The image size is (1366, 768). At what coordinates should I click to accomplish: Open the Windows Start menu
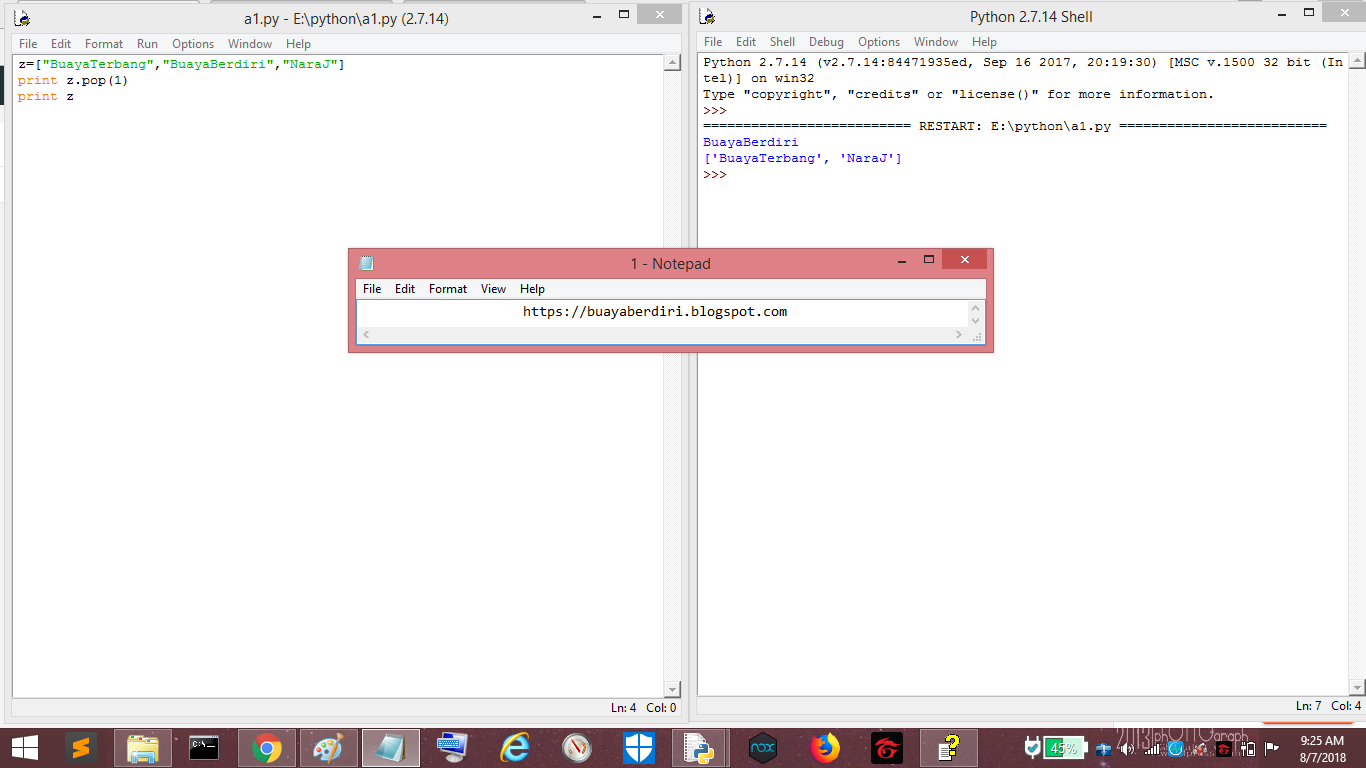click(x=24, y=747)
